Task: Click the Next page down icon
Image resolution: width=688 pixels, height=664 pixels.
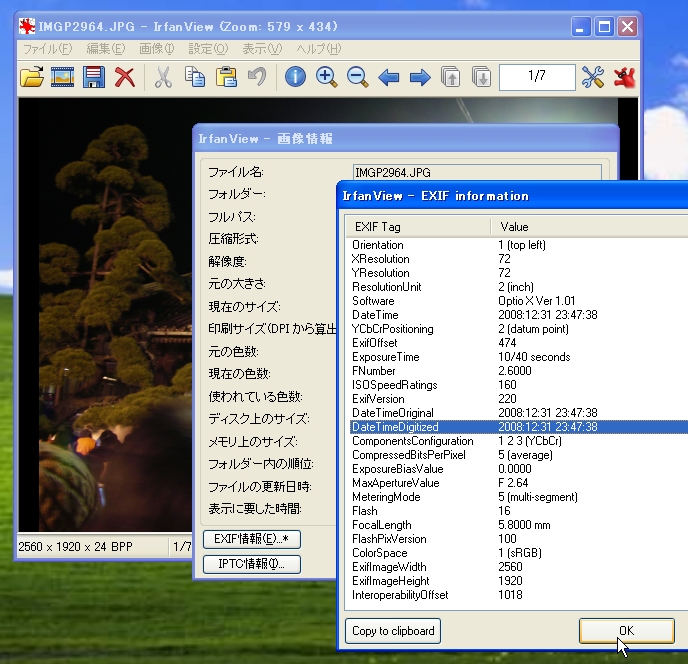Action: [482, 77]
